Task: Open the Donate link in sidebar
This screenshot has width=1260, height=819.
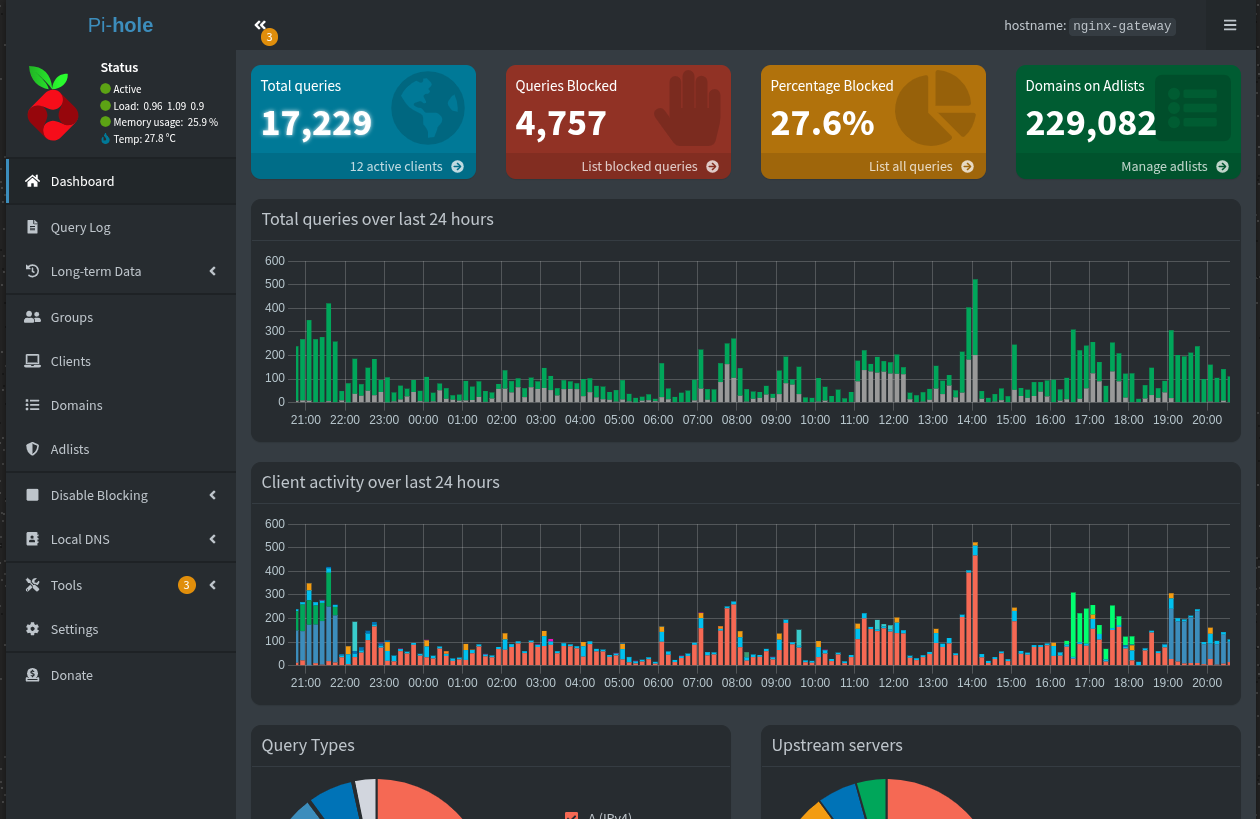Action: click(120, 675)
